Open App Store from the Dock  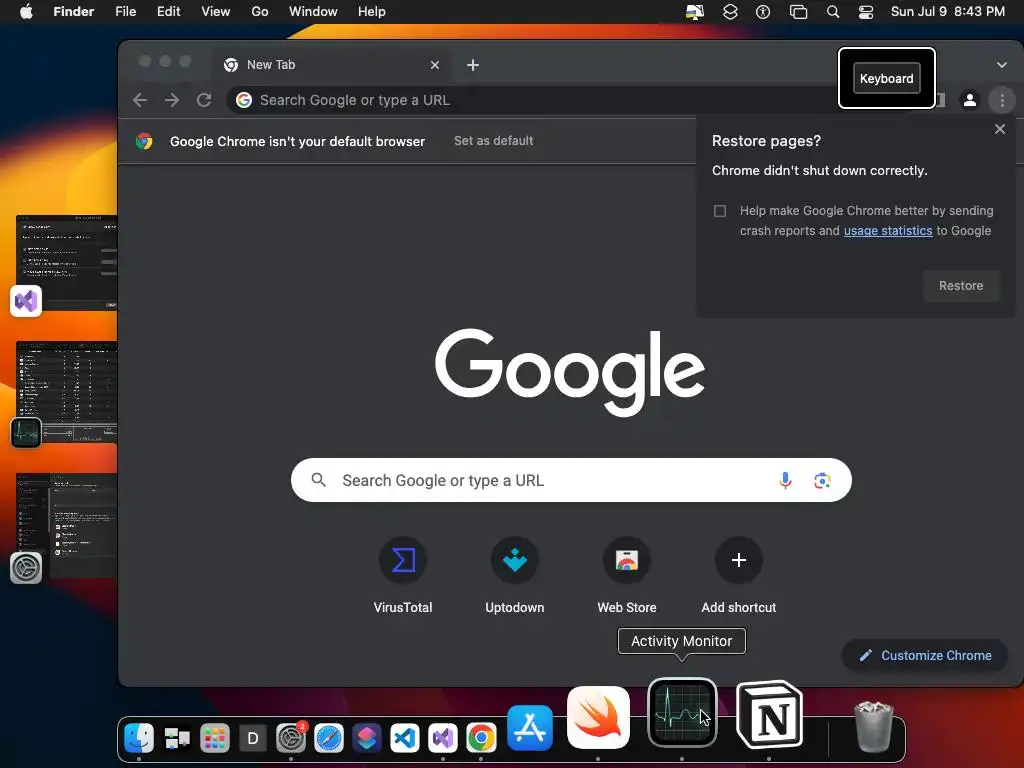[530, 728]
